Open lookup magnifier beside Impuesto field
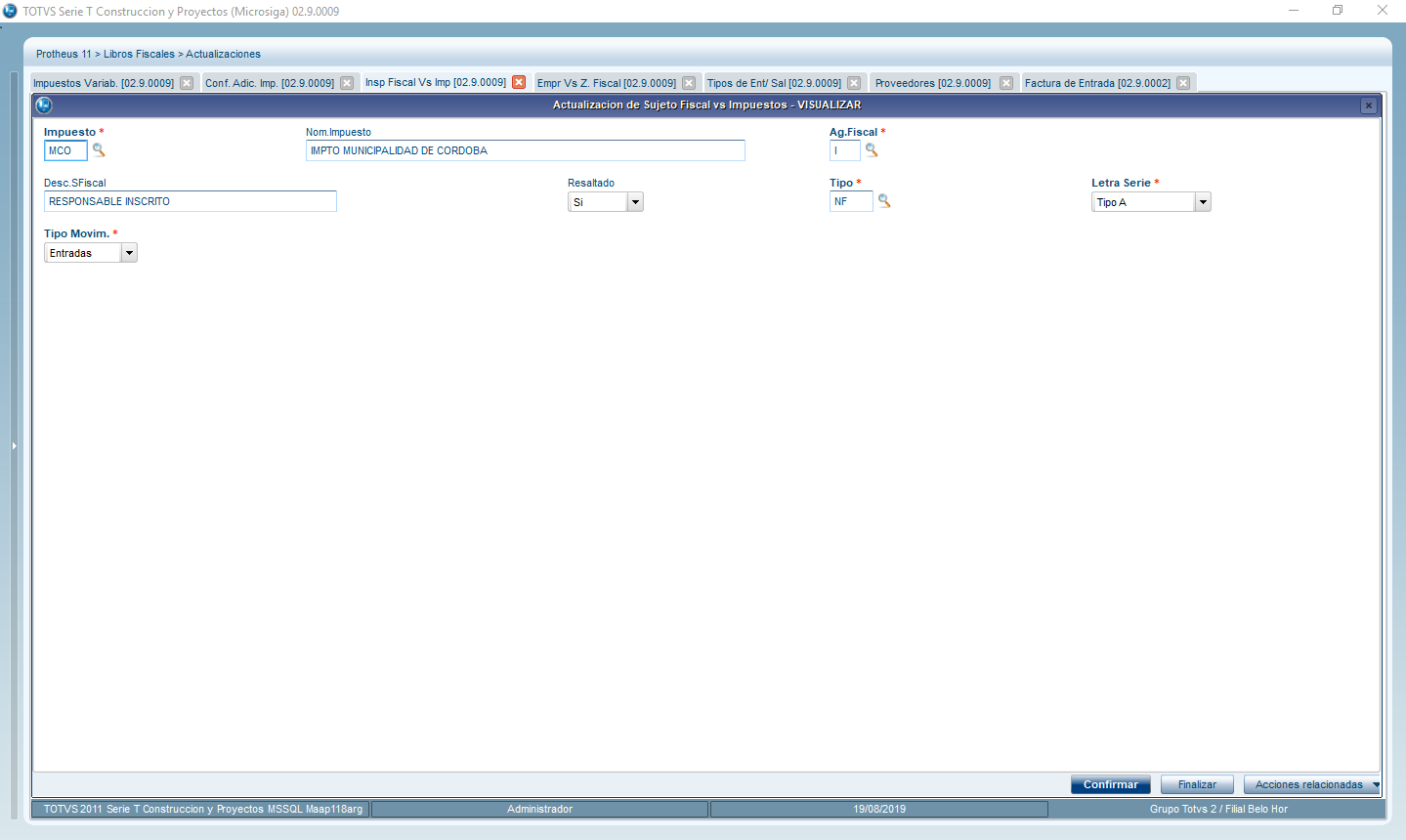Screen dimensions: 1406x840 (99, 150)
